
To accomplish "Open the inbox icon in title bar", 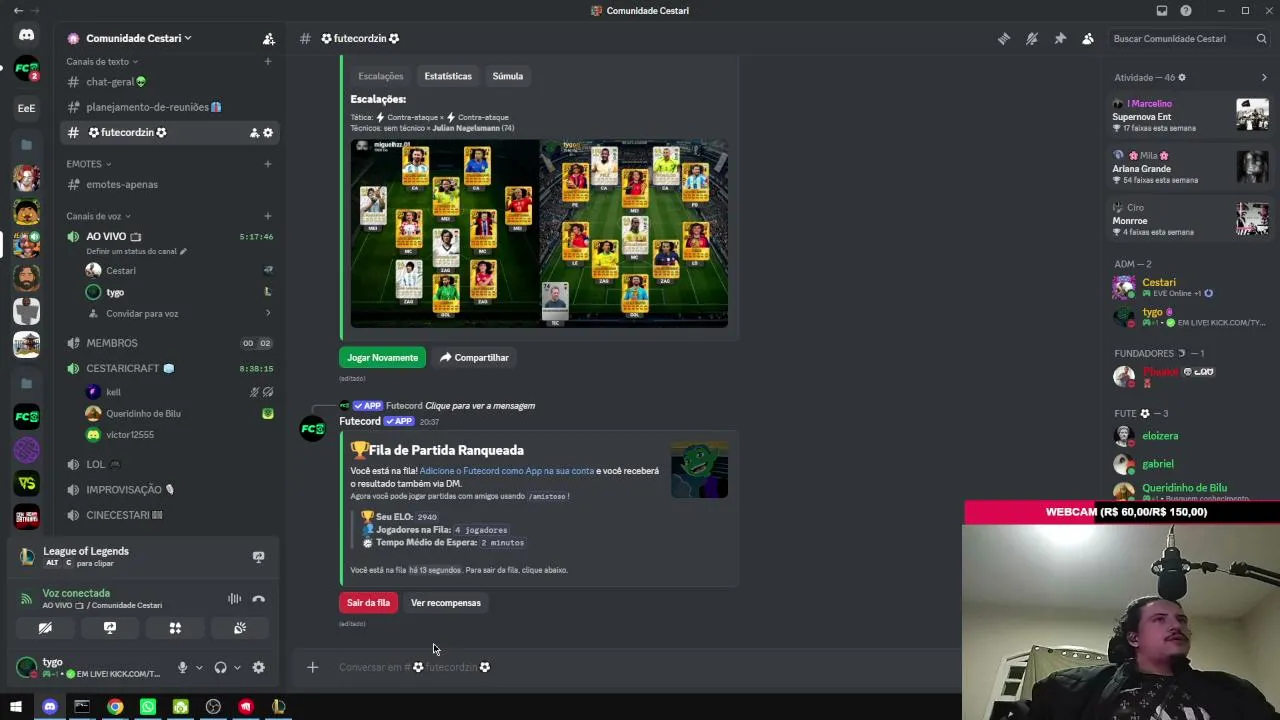I will pos(1162,11).
